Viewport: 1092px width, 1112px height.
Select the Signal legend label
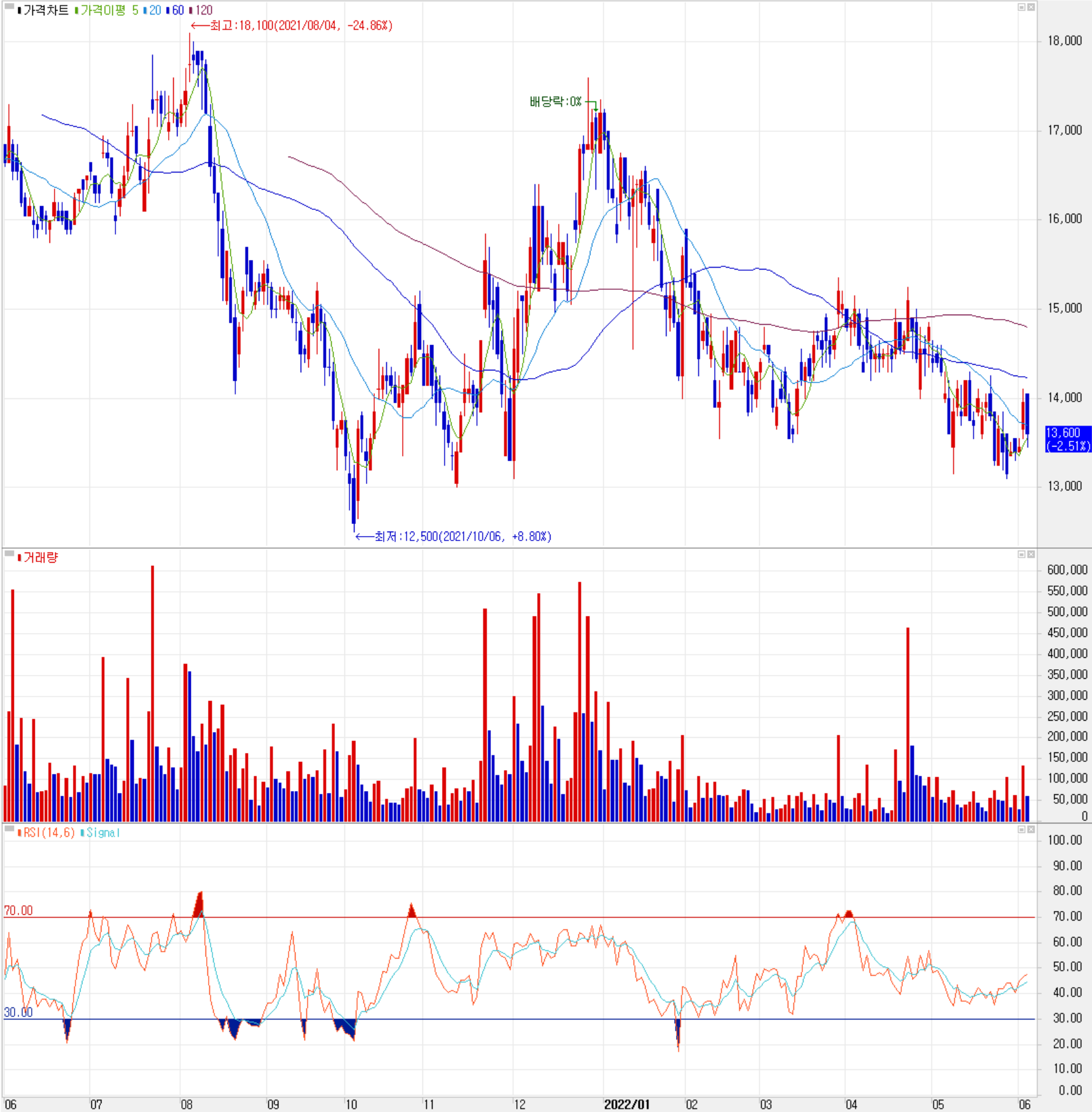(101, 833)
